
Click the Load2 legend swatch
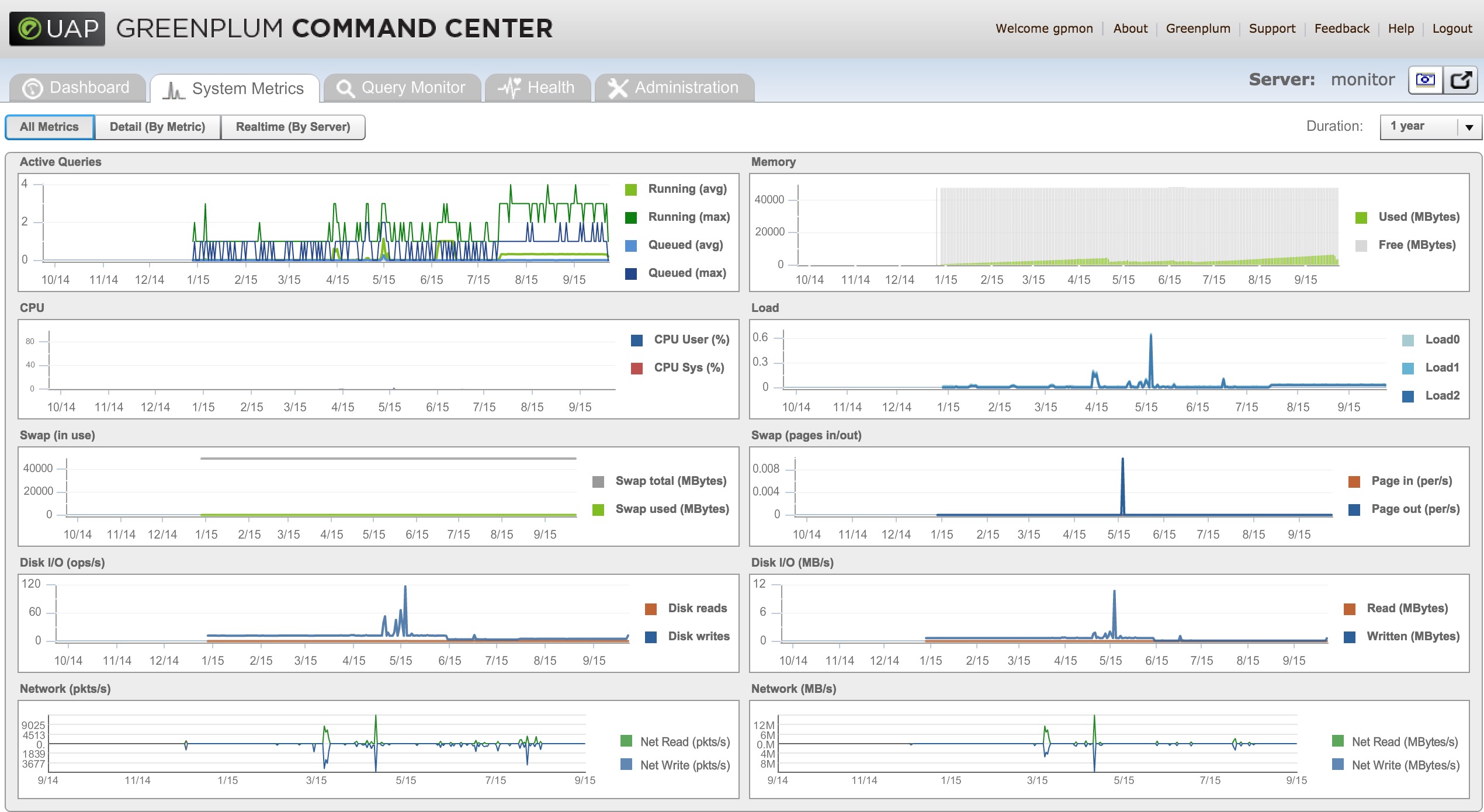pos(1408,396)
